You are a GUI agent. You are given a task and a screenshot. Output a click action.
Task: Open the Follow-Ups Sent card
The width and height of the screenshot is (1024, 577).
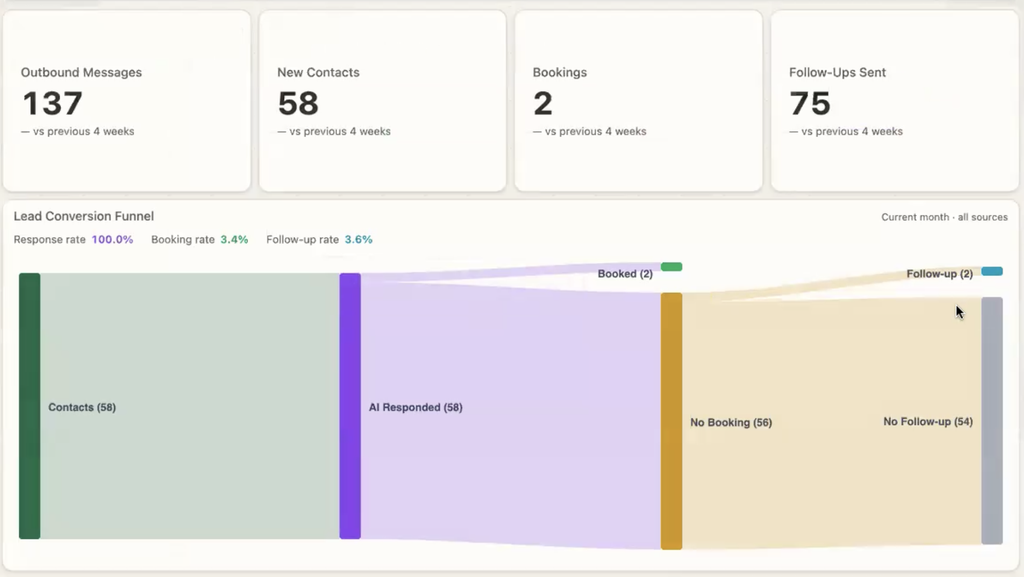(x=895, y=101)
